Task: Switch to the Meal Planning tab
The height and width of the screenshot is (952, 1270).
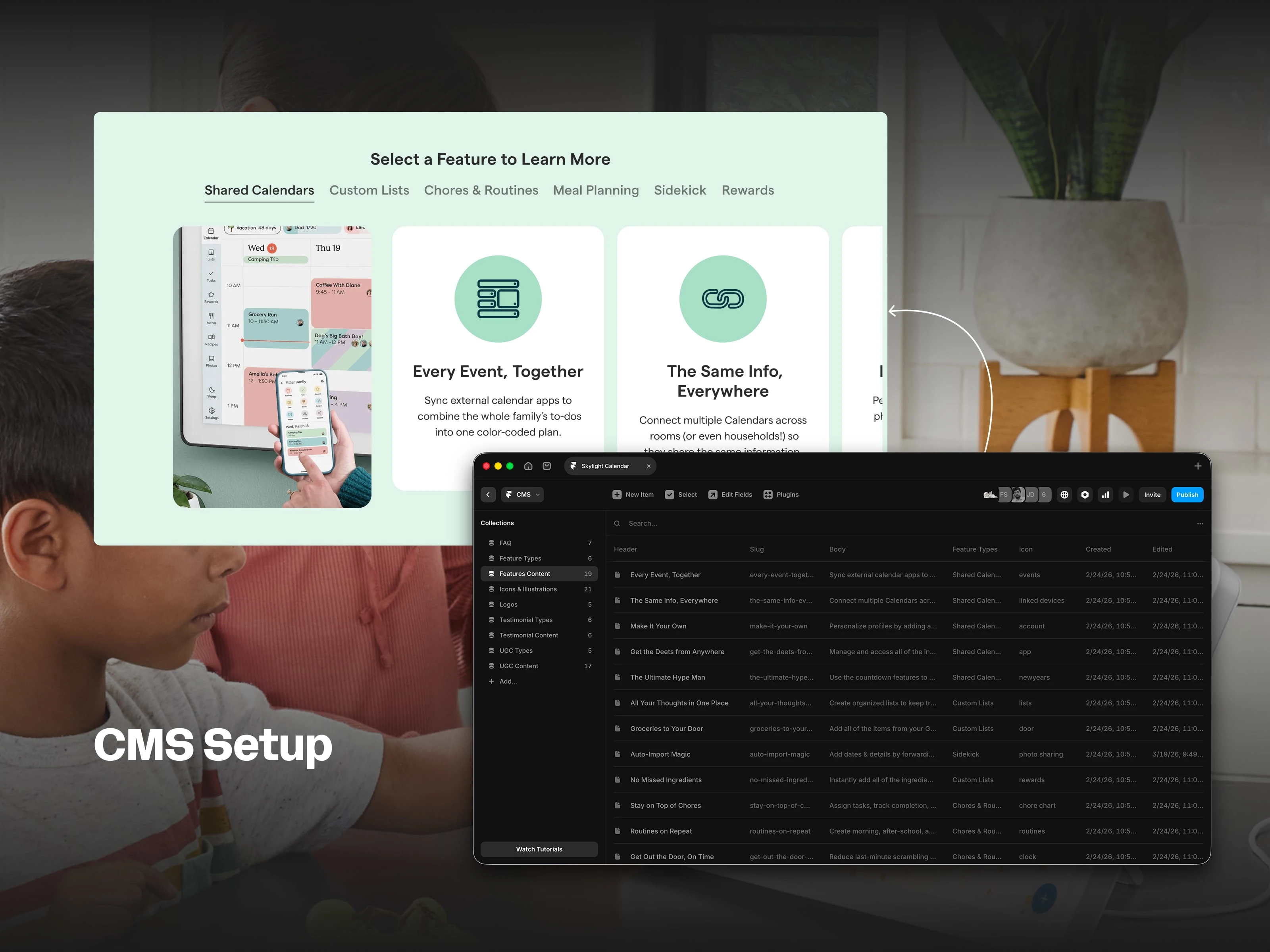Action: coord(595,190)
